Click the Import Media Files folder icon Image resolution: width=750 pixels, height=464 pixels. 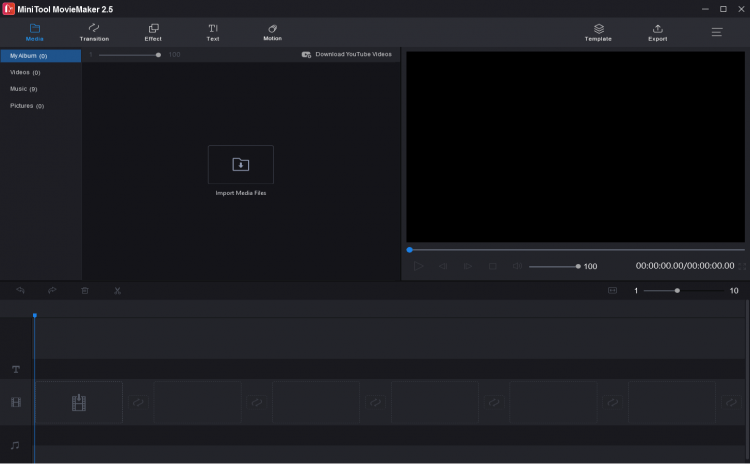click(x=240, y=164)
